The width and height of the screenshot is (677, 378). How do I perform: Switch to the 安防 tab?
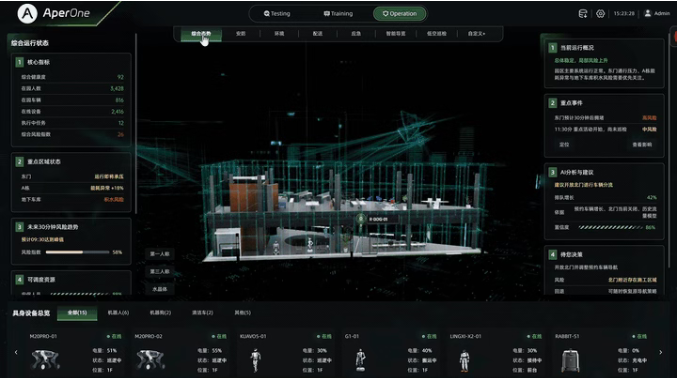click(241, 34)
